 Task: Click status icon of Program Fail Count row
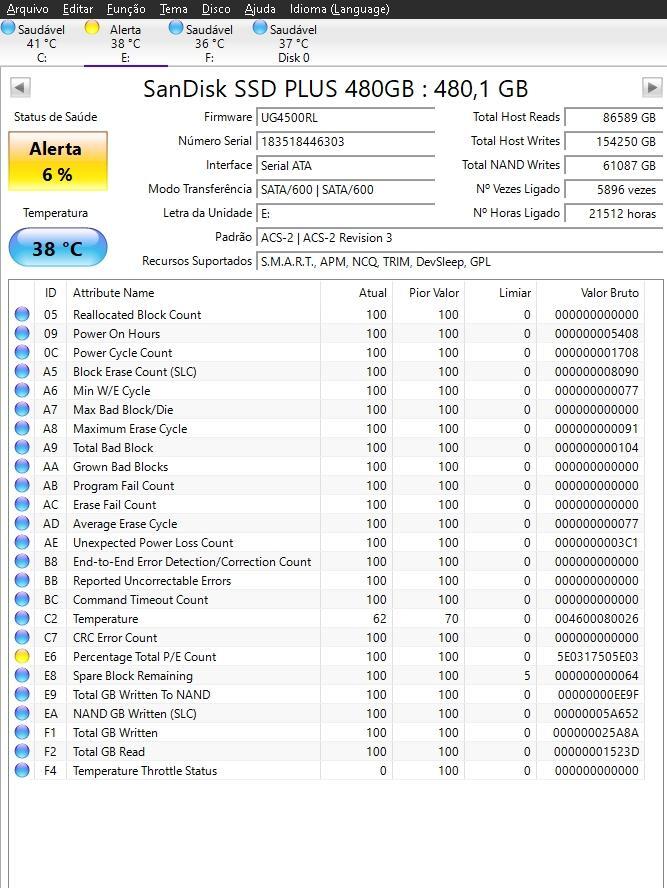(x=22, y=485)
